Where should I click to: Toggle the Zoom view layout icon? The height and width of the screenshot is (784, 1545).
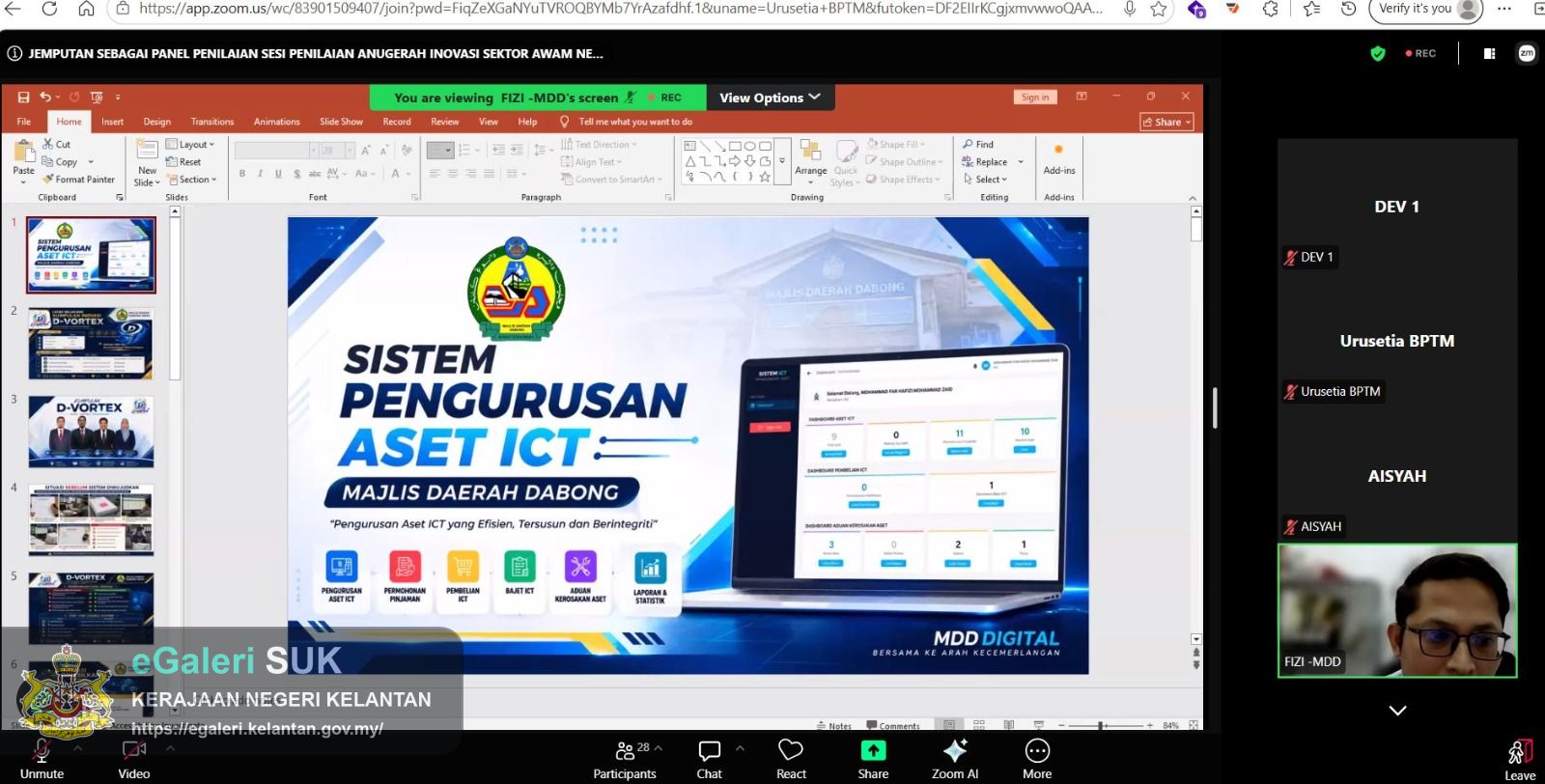tap(1489, 54)
